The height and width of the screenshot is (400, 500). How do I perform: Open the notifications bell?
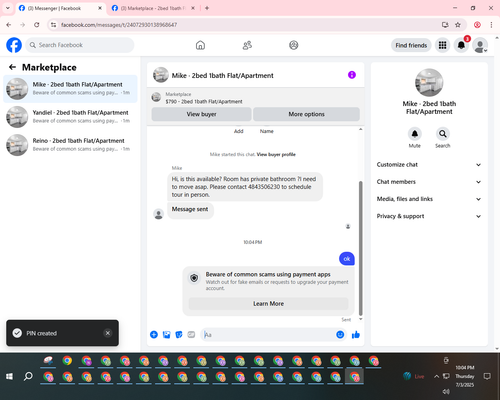click(461, 45)
